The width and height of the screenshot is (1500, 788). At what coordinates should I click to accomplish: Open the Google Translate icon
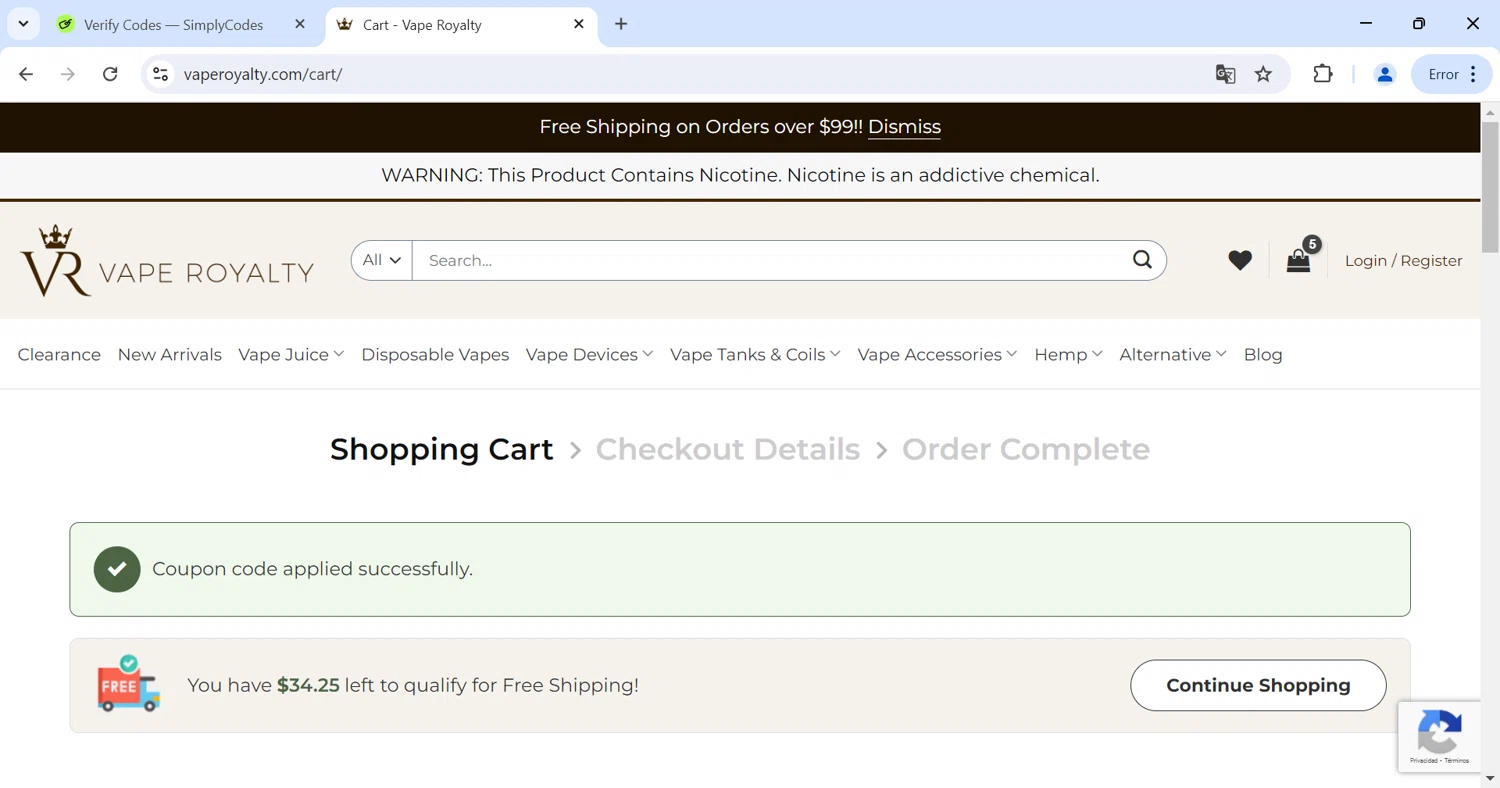(1225, 74)
